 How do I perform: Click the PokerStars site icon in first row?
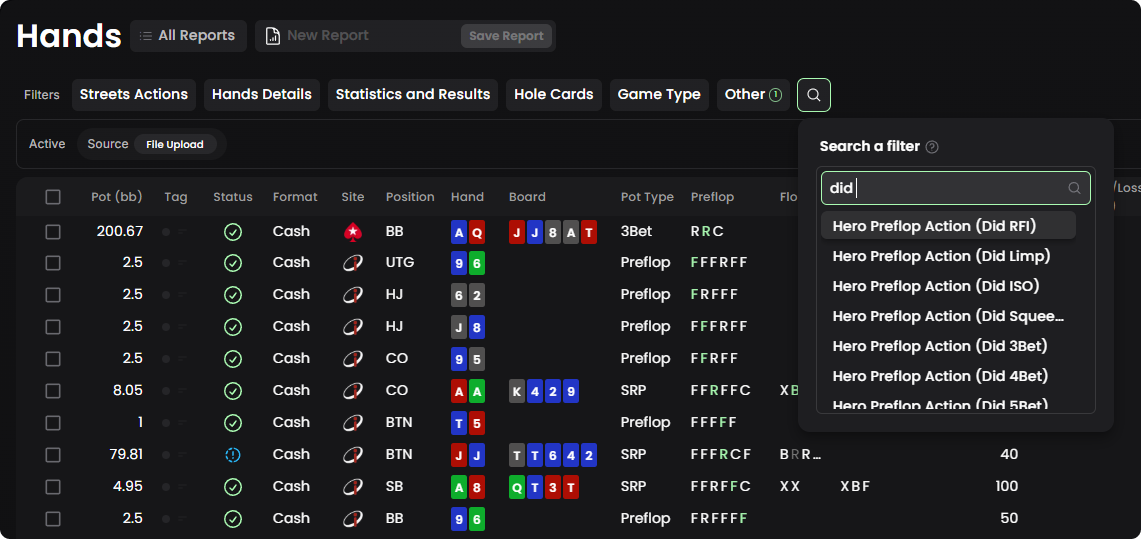pos(352,231)
